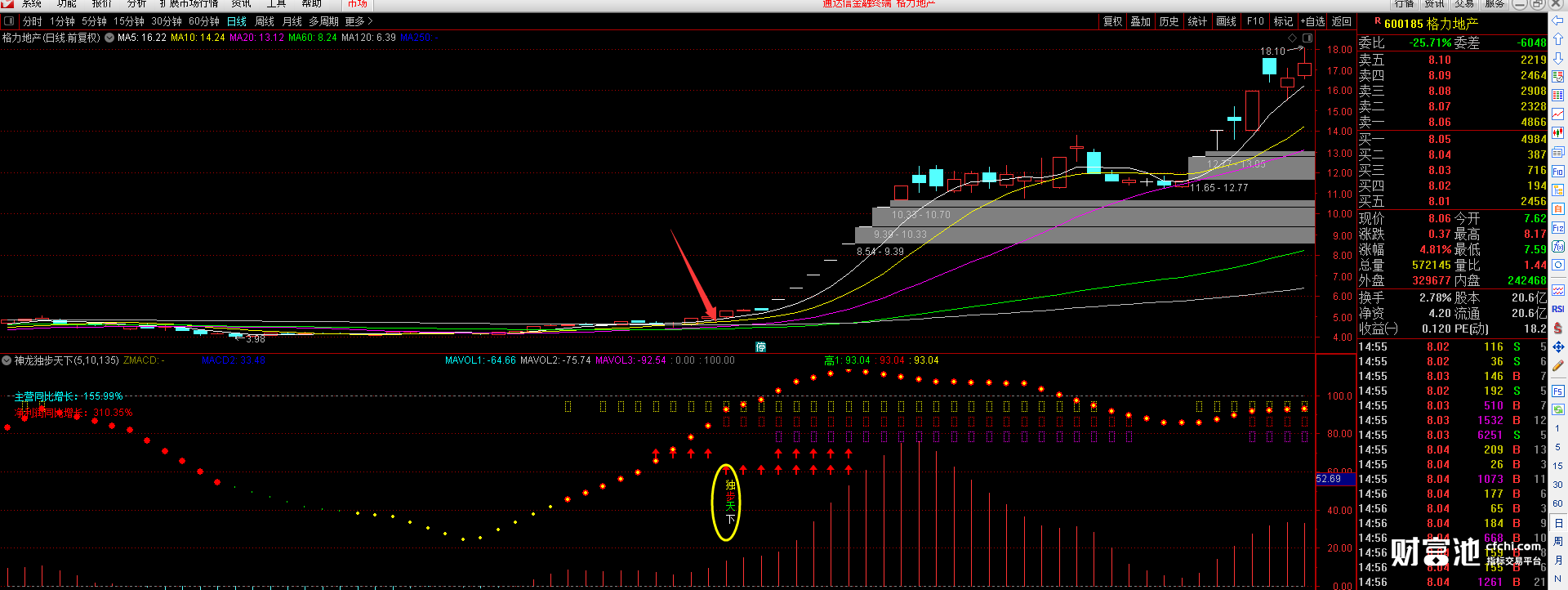Click the Fiz sidebar icon
This screenshot has width=1568, height=590.
click(1558, 228)
